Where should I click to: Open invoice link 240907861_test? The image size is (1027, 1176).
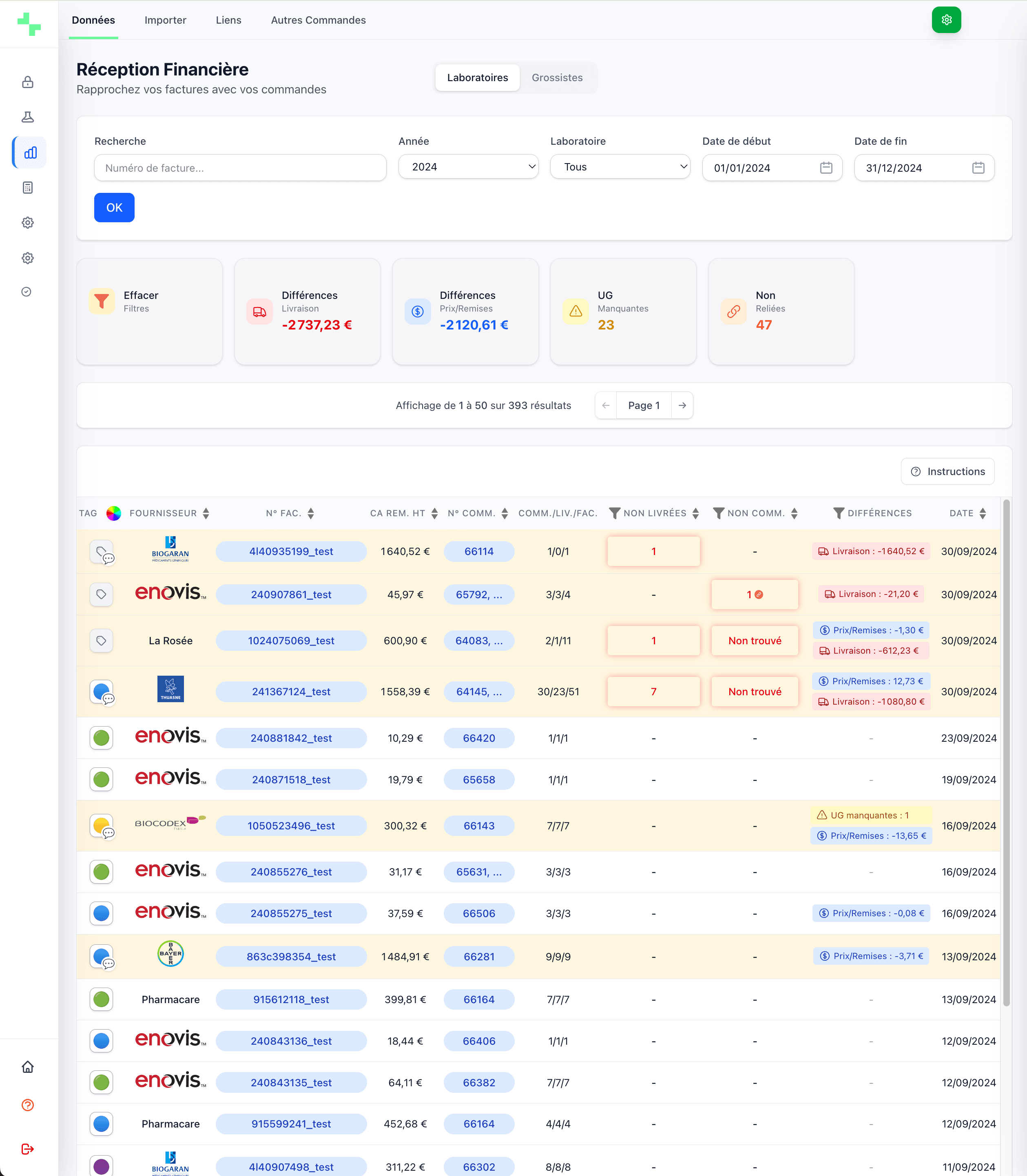[290, 595]
